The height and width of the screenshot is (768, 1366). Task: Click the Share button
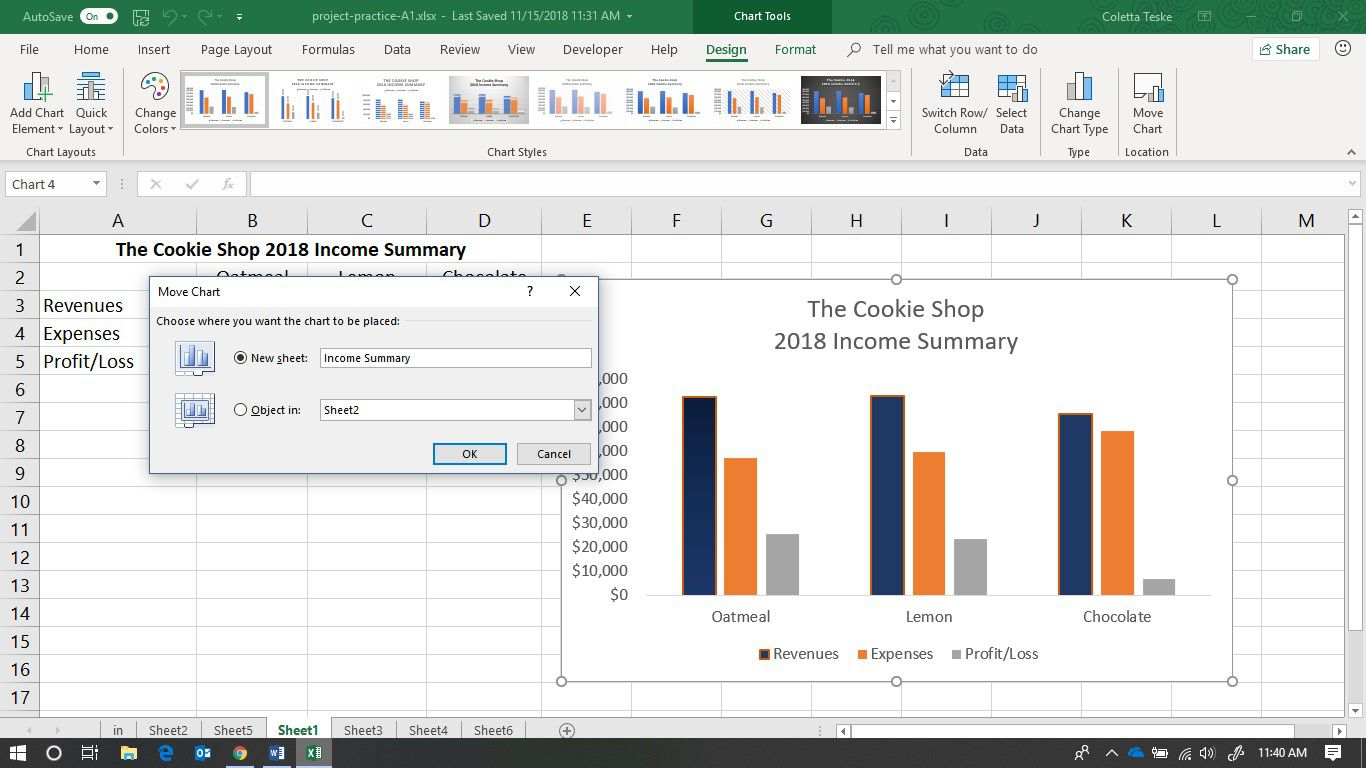(x=1285, y=49)
